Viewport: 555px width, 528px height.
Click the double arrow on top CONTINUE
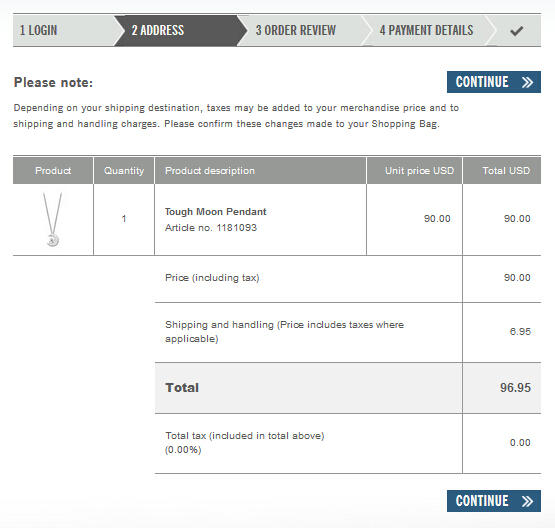pyautogui.click(x=527, y=82)
